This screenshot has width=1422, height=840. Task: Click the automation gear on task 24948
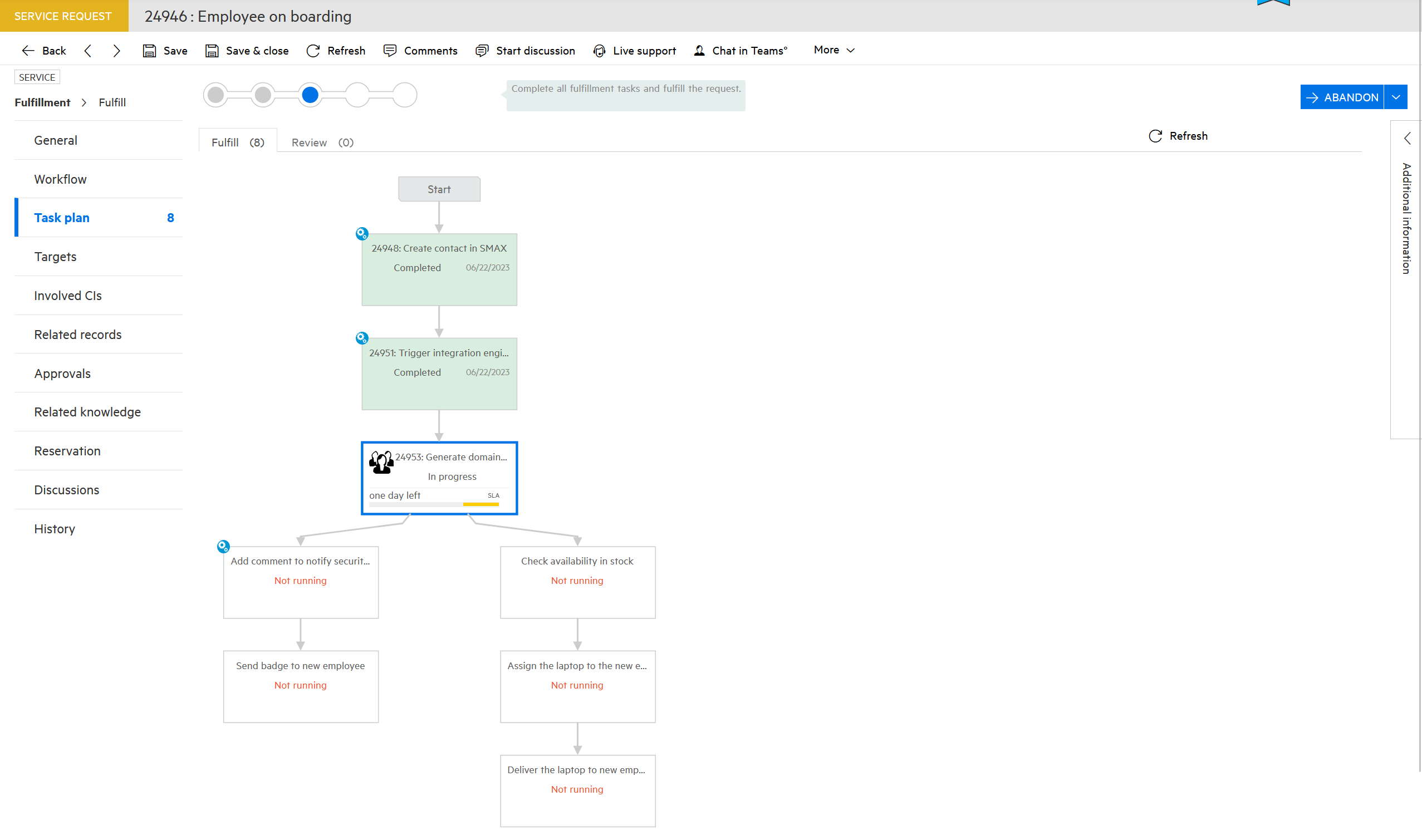coord(362,233)
